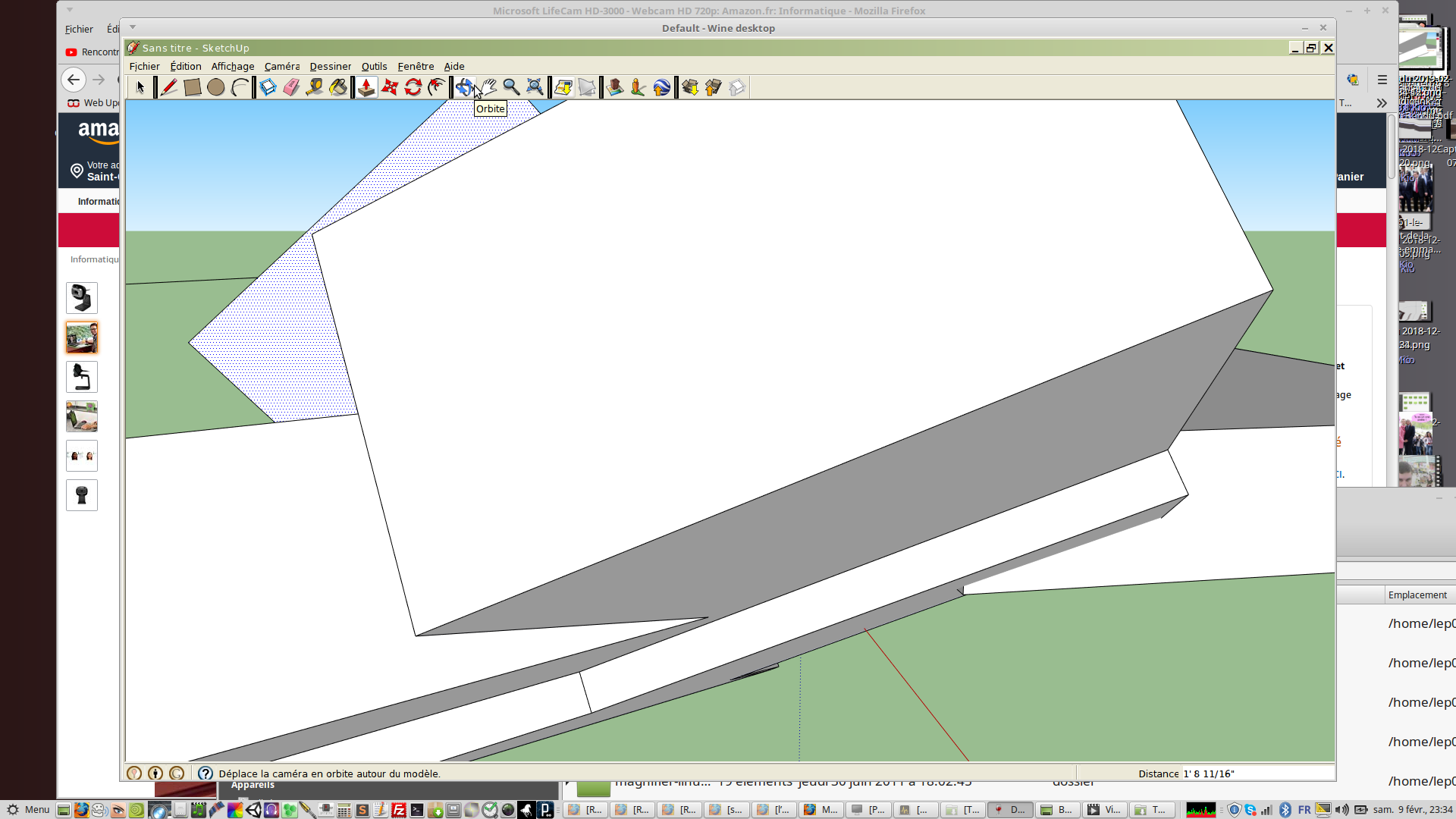The width and height of the screenshot is (1456, 819).
Task: Activate the Push/Pull tool
Action: 366,87
